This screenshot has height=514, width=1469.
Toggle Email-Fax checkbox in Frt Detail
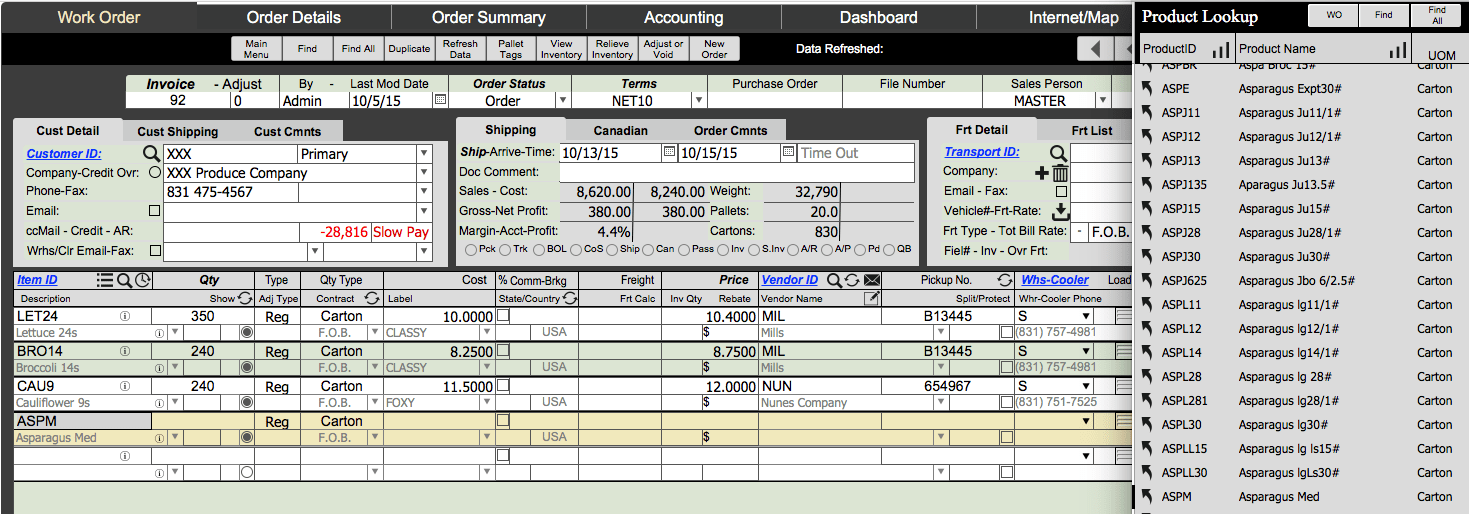coord(1061,191)
